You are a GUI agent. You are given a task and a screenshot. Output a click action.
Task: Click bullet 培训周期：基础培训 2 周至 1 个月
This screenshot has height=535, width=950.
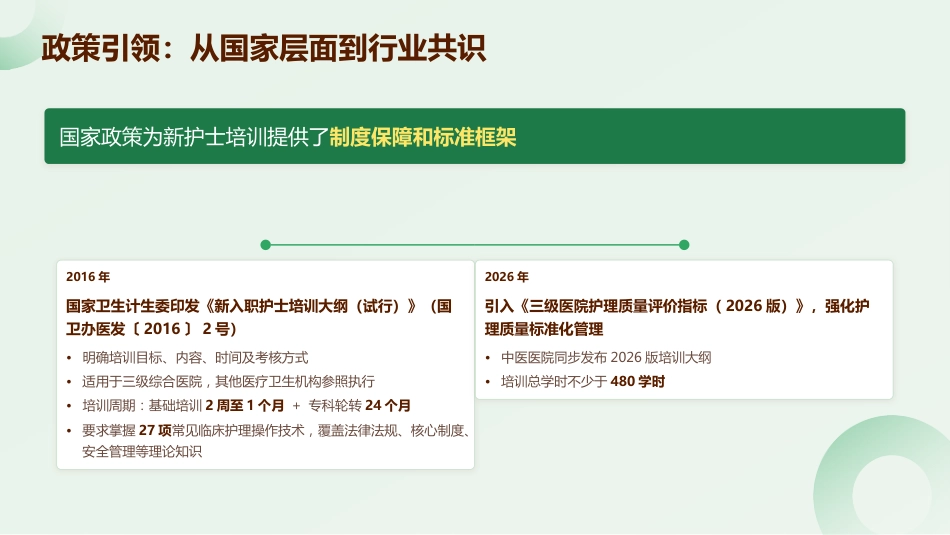click(x=183, y=405)
